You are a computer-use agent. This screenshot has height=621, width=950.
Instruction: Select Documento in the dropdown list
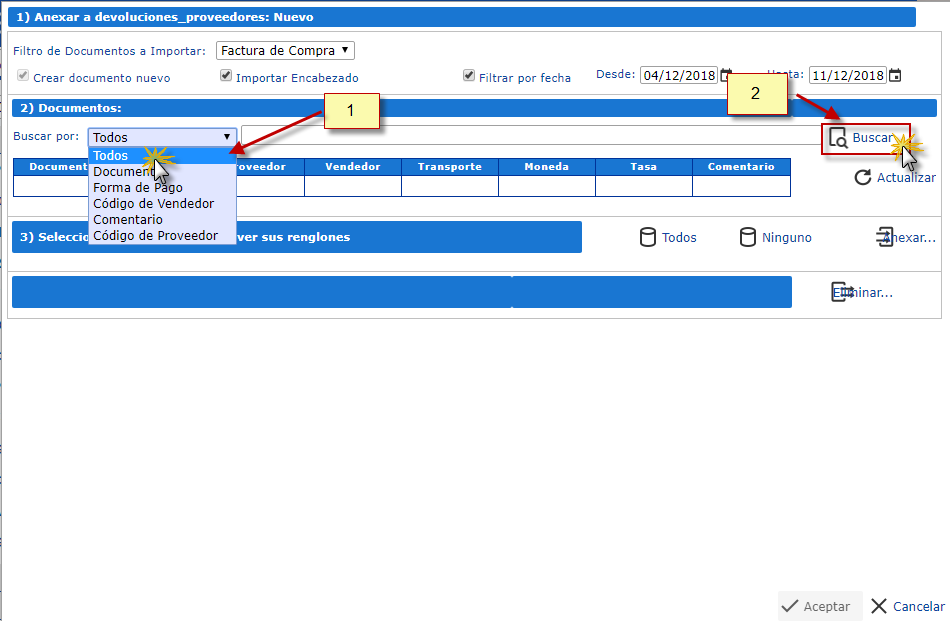coord(162,171)
